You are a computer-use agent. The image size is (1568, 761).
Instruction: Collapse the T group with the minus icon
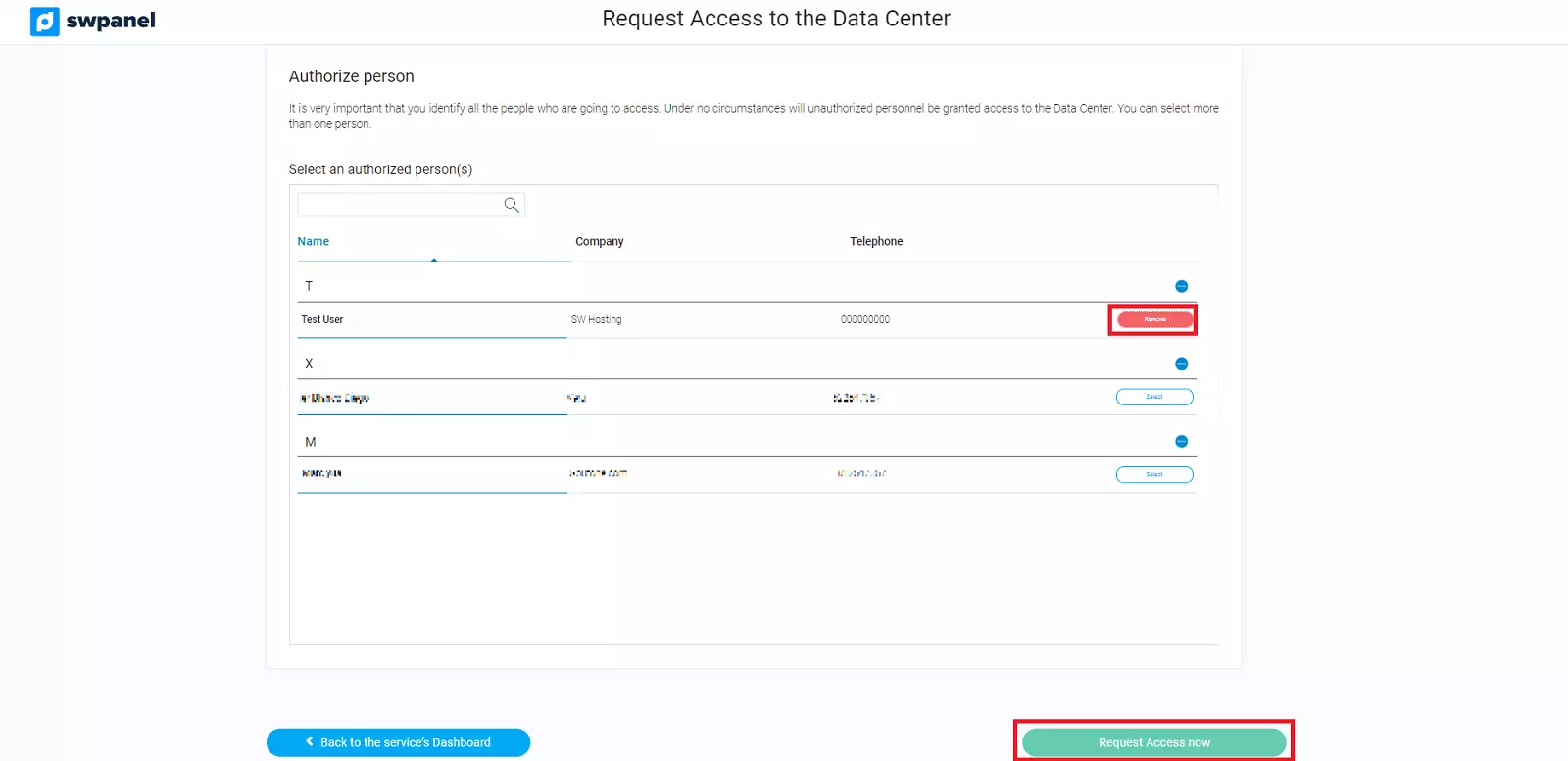tap(1181, 286)
